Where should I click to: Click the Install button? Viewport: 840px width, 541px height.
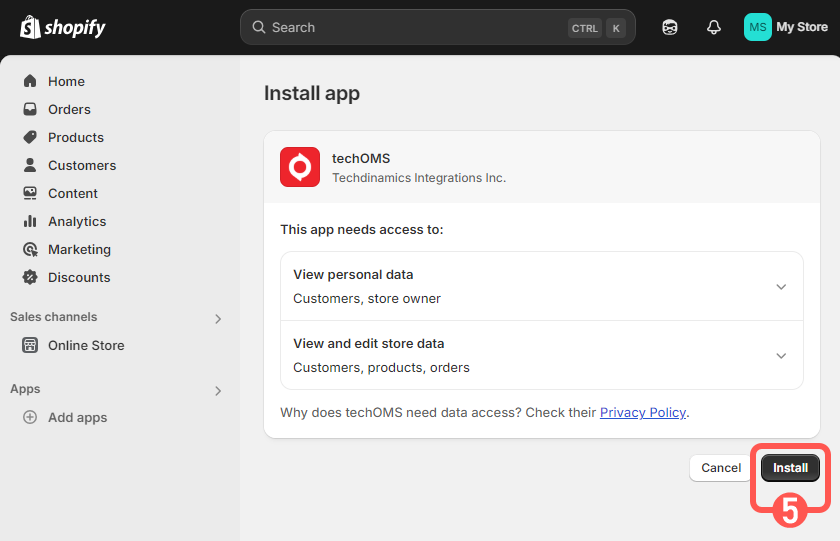click(790, 468)
